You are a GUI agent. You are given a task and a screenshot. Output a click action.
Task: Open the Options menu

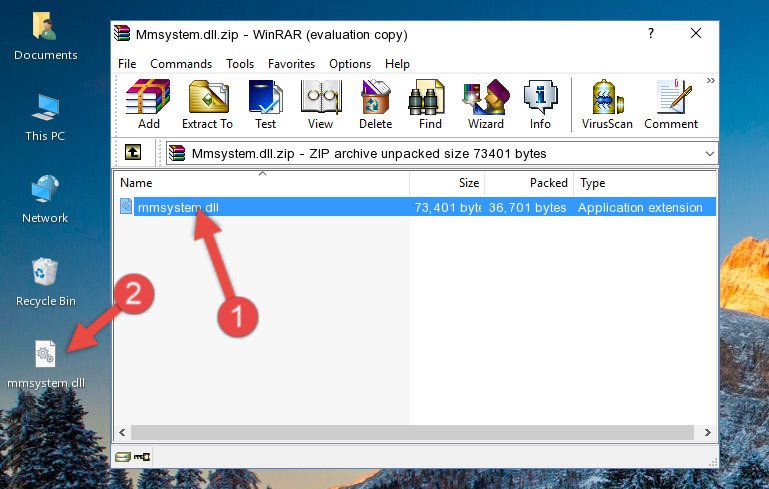[x=350, y=64]
